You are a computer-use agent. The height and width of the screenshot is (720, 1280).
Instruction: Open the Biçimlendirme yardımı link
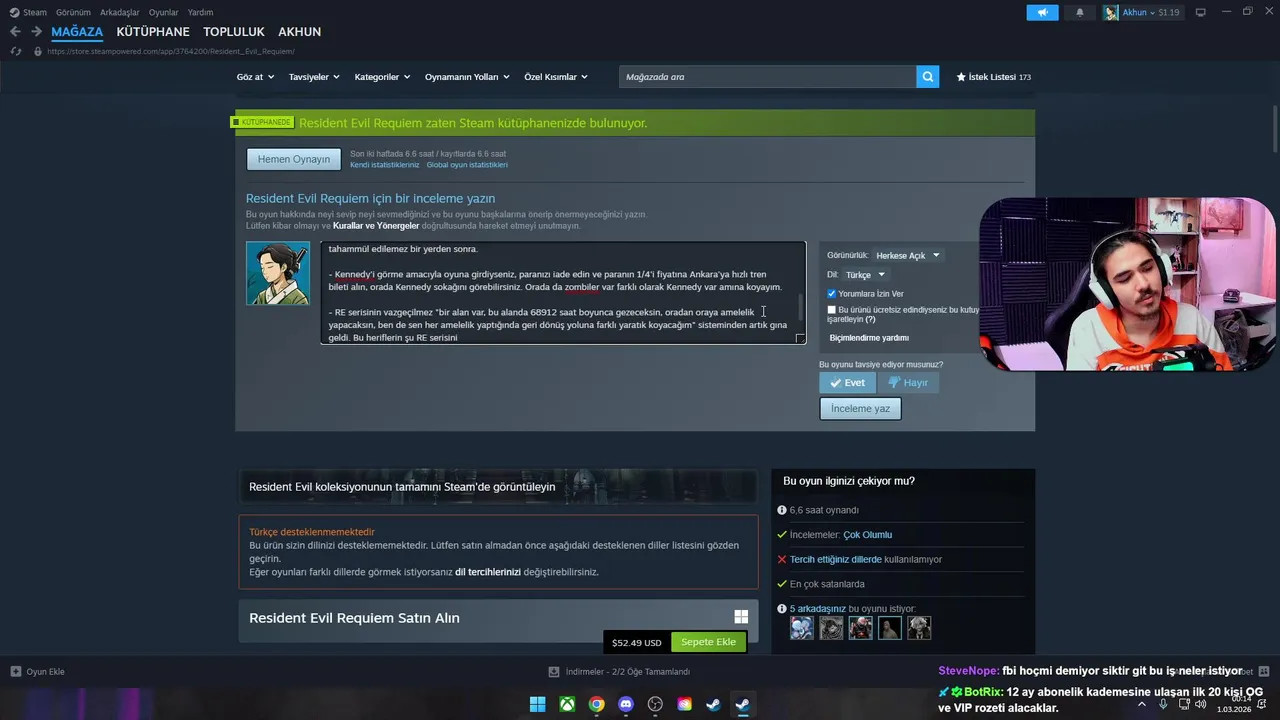[869, 338]
